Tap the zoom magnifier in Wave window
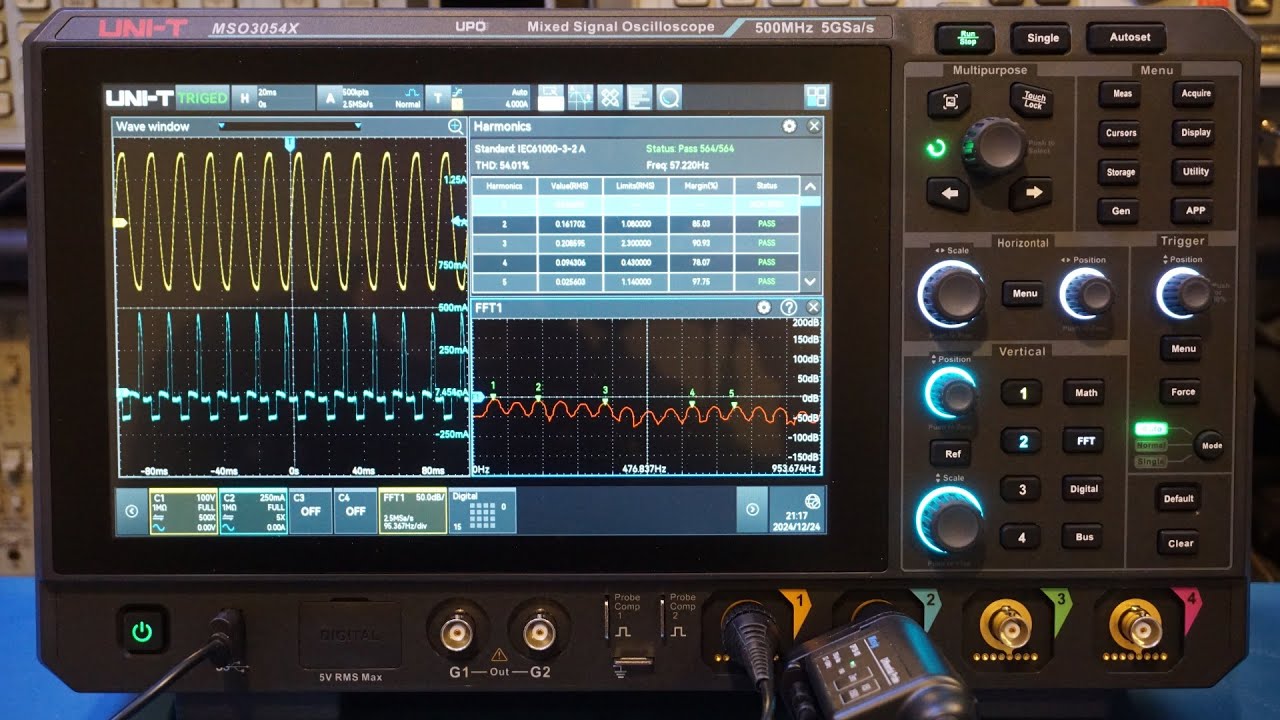1280x720 pixels. tap(456, 126)
